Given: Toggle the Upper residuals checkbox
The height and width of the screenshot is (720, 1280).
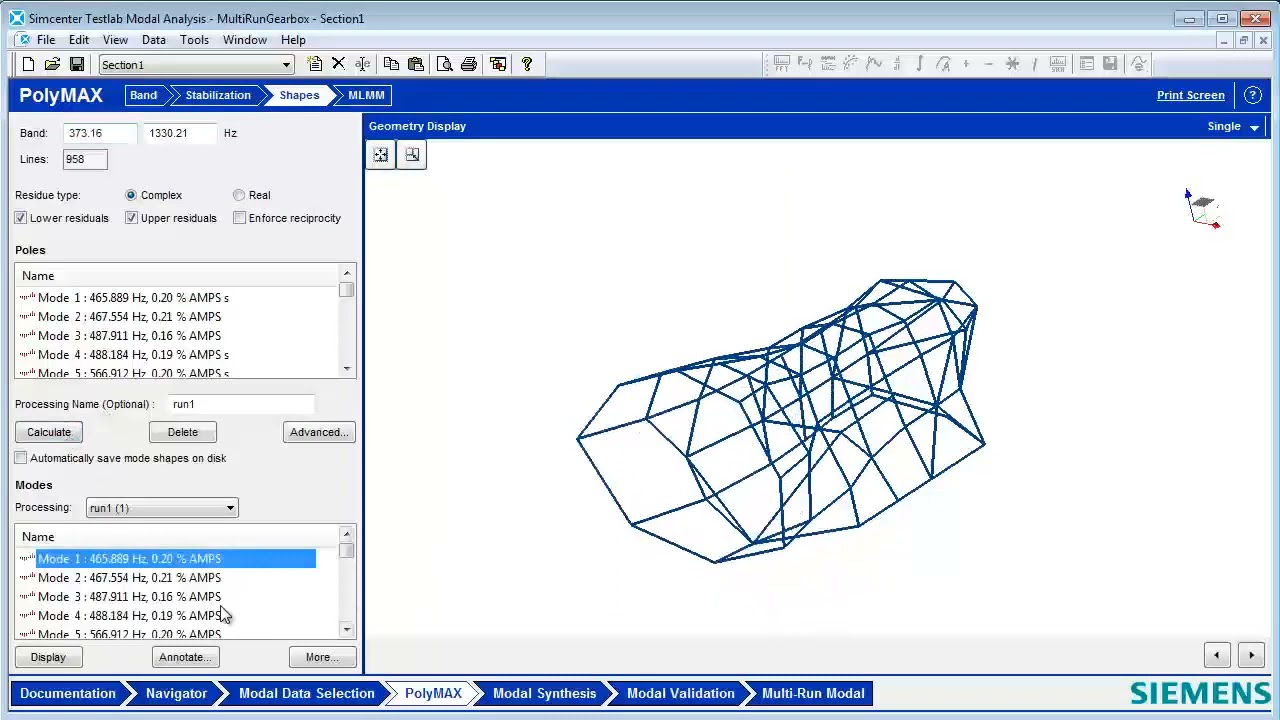Looking at the screenshot, I should click(131, 218).
